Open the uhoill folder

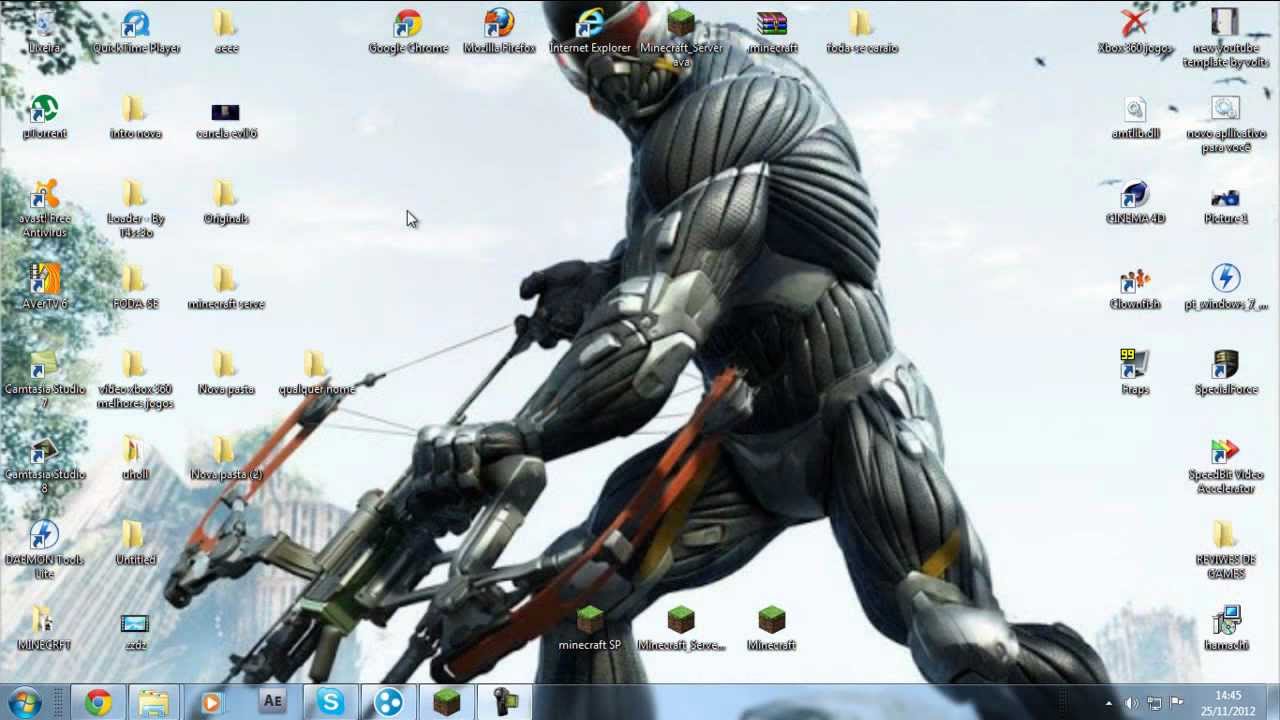coord(136,457)
